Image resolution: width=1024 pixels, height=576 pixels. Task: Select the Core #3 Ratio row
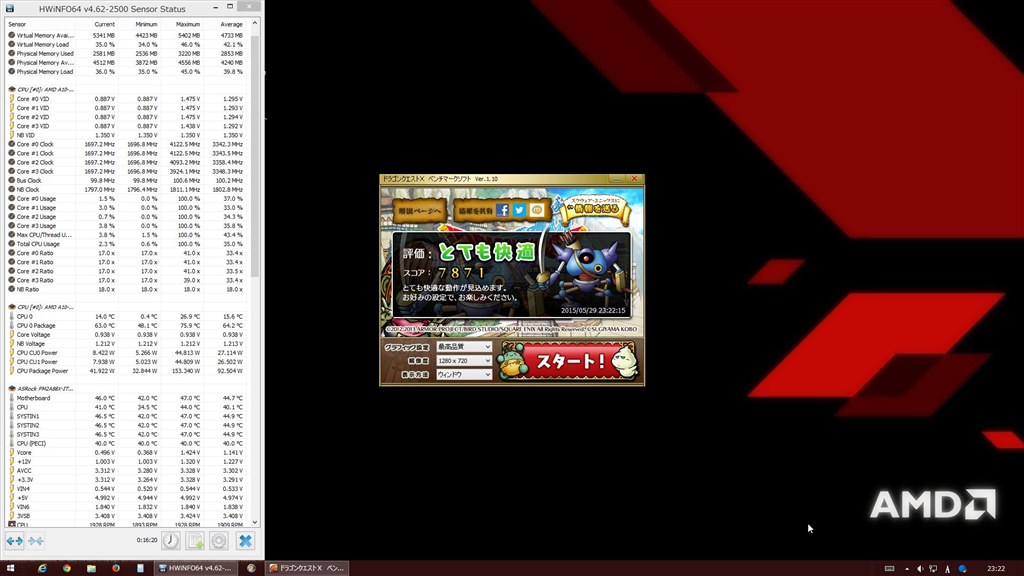[126, 280]
